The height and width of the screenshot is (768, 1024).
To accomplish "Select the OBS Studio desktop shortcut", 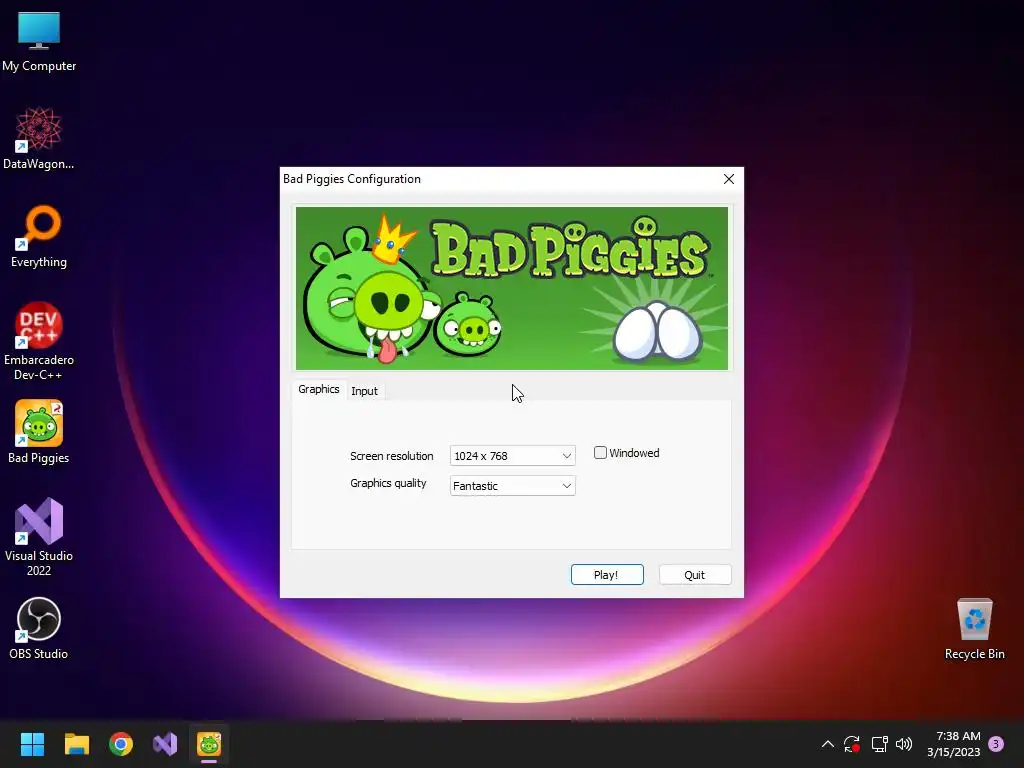I will pyautogui.click(x=39, y=628).
